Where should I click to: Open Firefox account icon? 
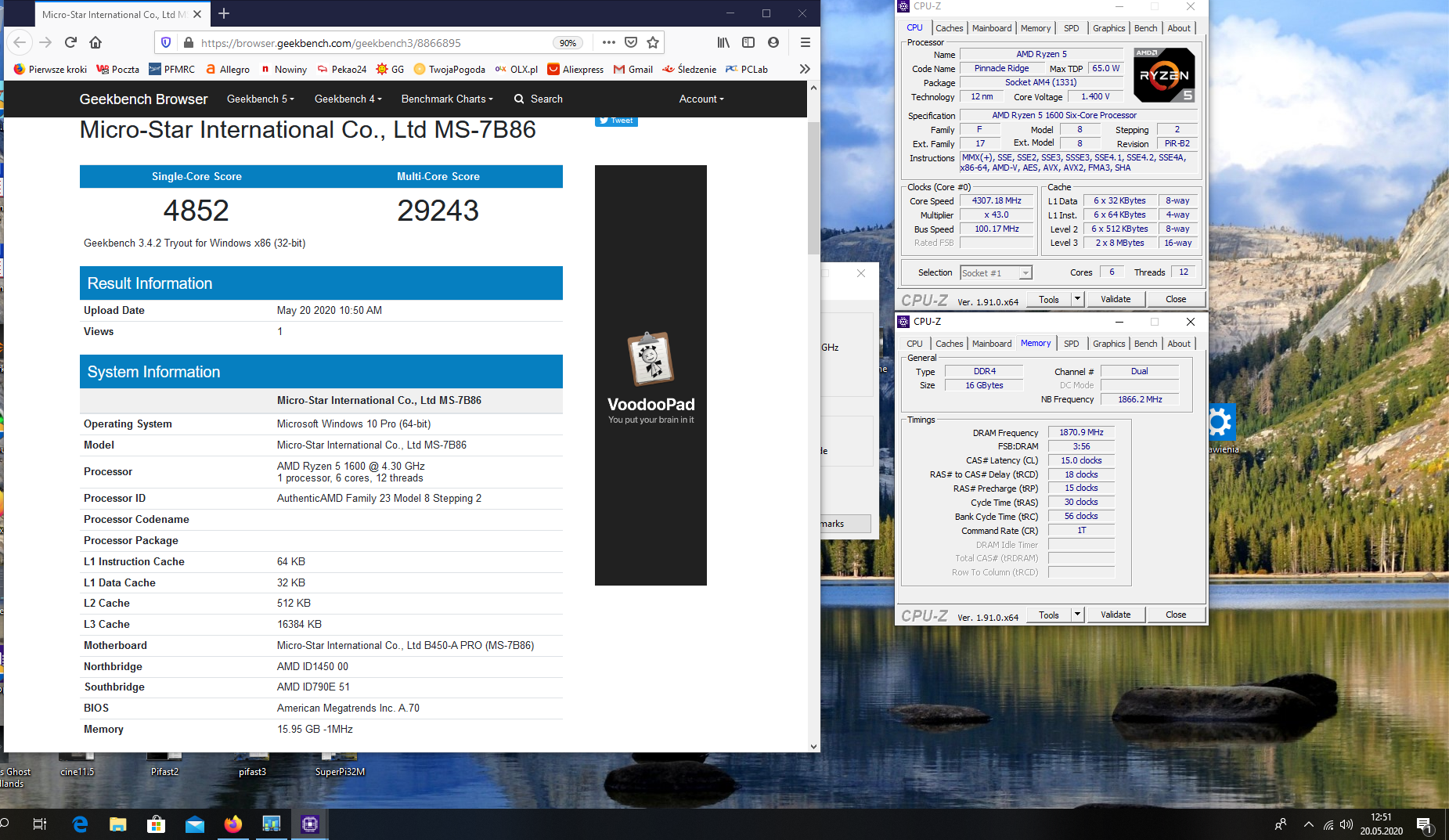pyautogui.click(x=773, y=42)
